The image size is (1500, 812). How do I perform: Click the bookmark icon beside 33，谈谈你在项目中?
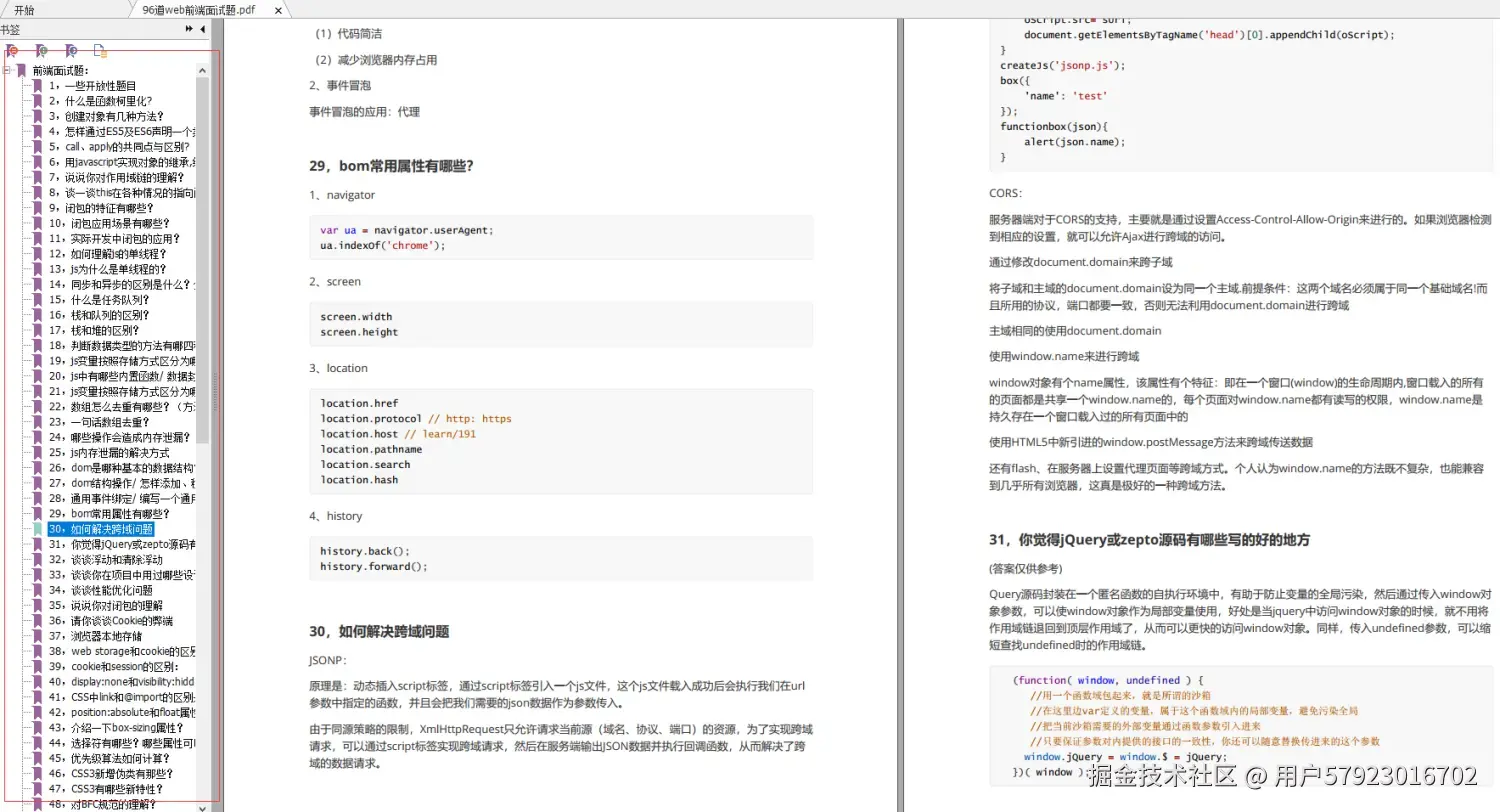point(37,575)
